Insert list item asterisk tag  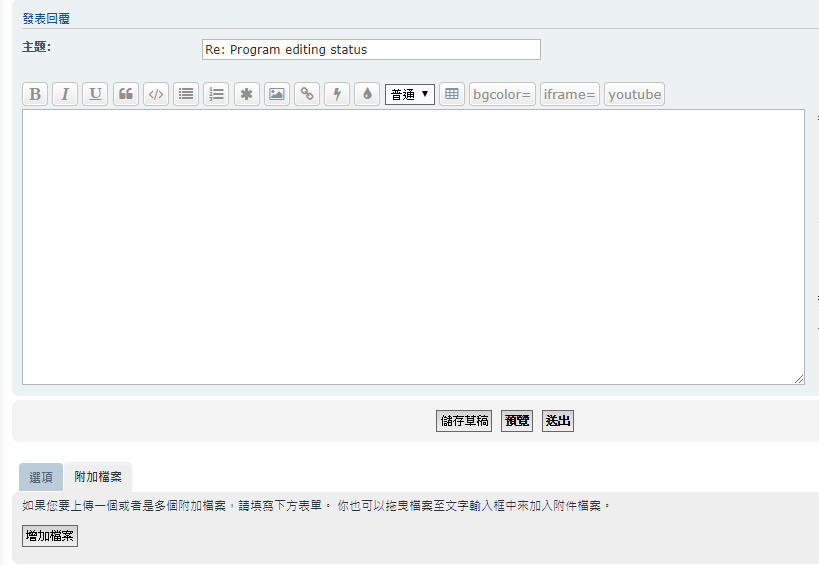click(247, 94)
